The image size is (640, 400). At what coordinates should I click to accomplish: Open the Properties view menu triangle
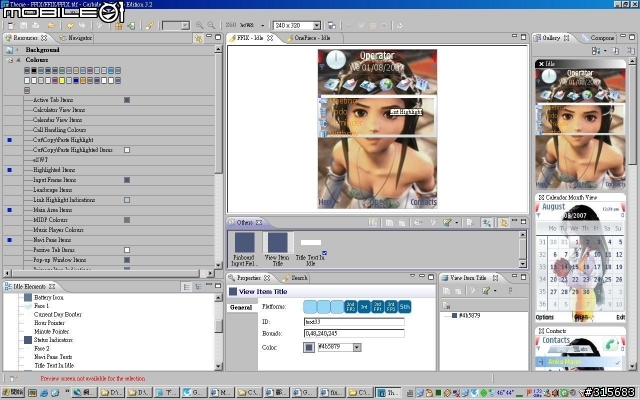pyautogui.click(x=412, y=277)
